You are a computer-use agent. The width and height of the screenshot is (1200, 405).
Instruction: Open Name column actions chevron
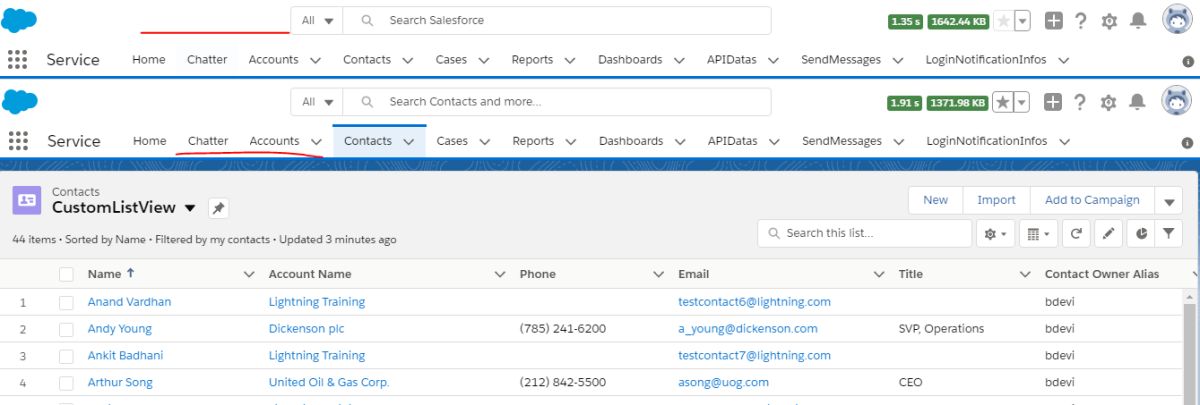249,274
